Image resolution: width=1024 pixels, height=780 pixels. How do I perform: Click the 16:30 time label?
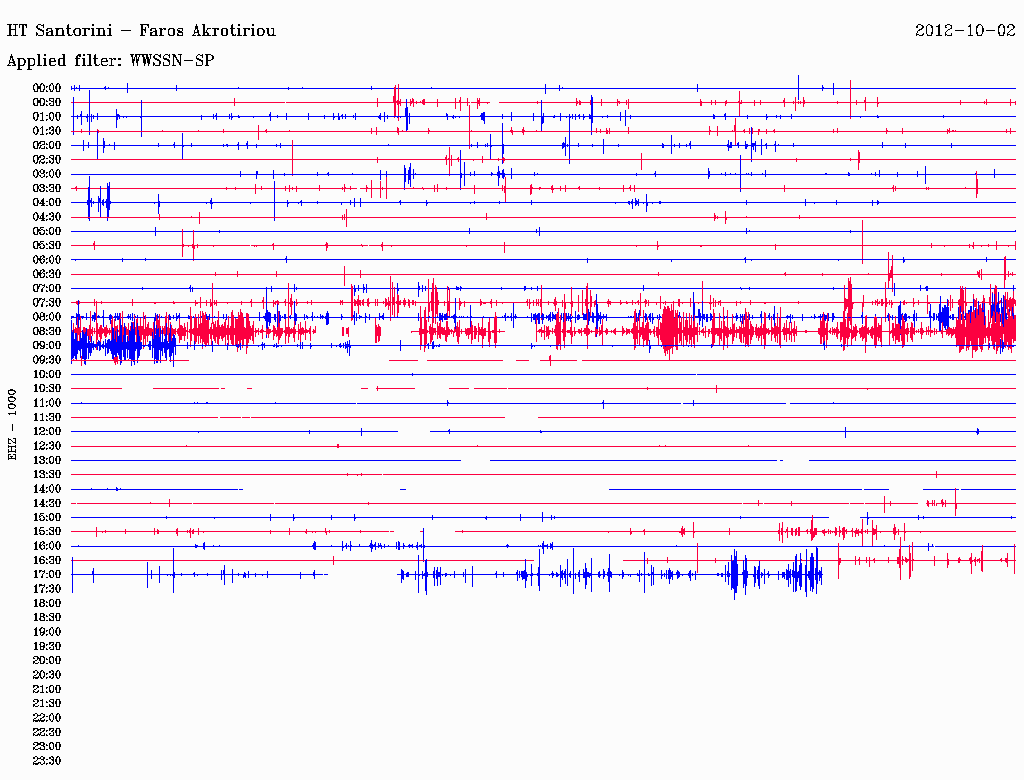click(x=47, y=561)
